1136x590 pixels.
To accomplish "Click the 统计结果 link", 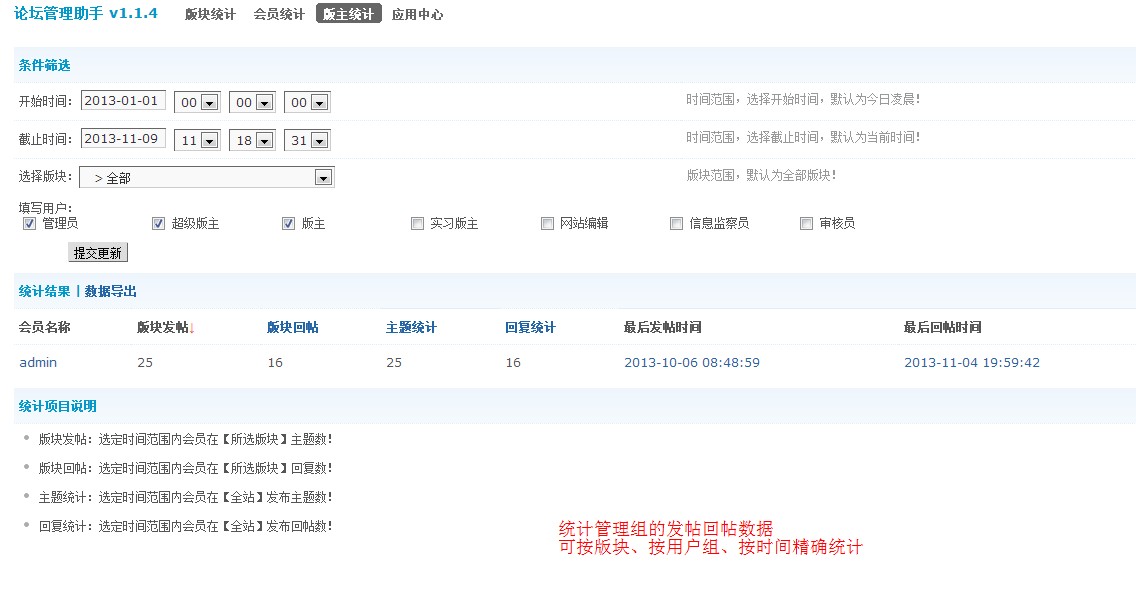I will [x=44, y=291].
